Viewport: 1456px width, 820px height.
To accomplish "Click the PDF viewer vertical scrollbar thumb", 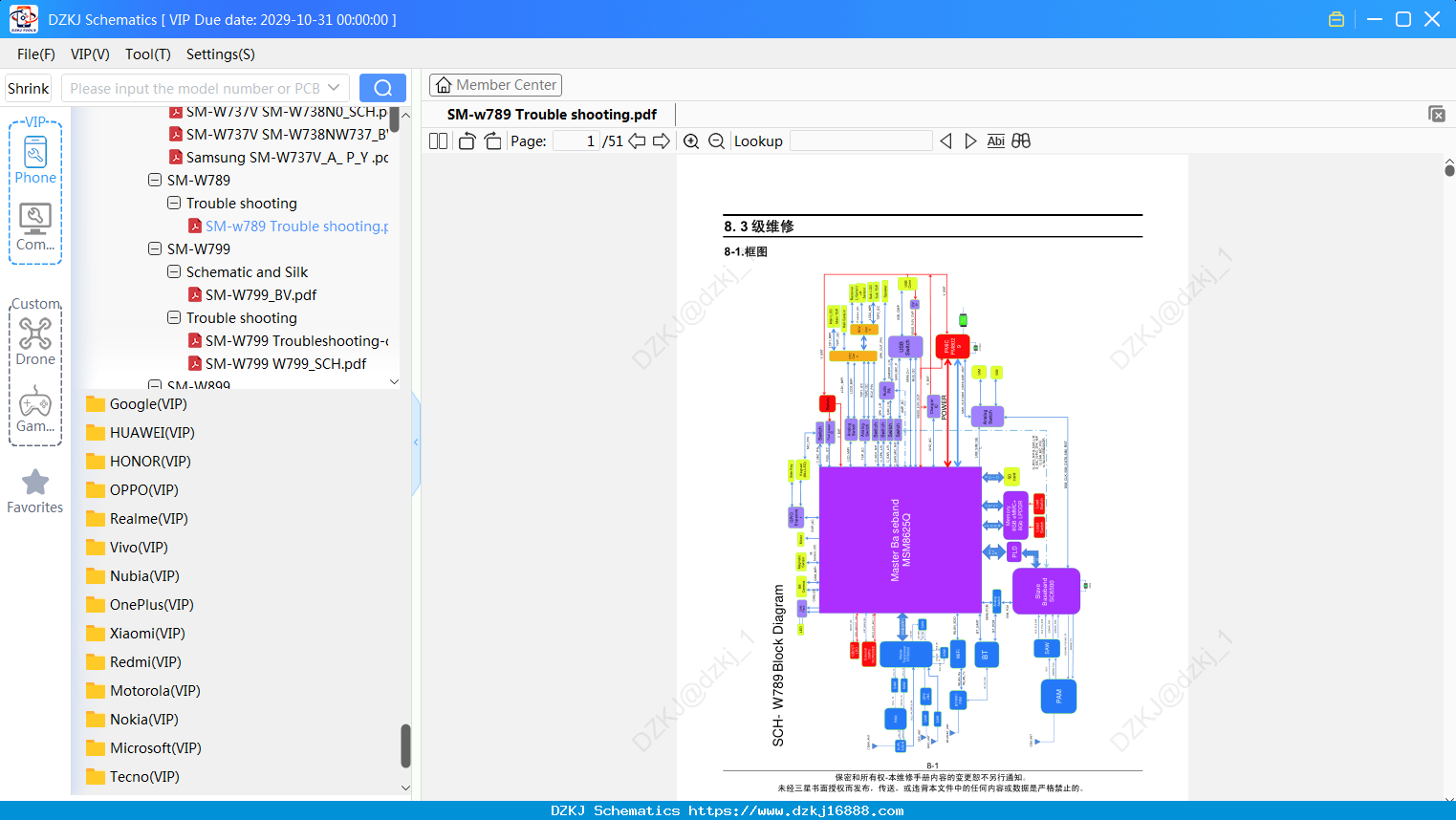I will click(1449, 170).
